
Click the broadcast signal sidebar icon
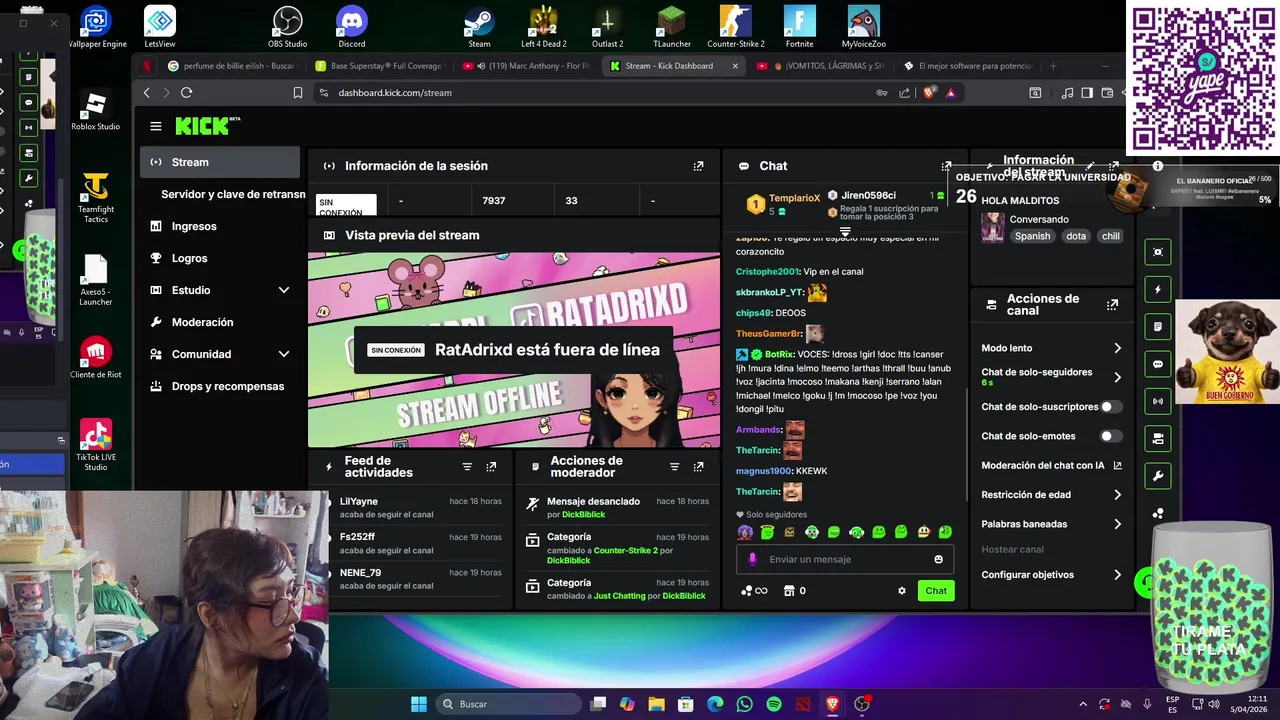pos(1158,401)
